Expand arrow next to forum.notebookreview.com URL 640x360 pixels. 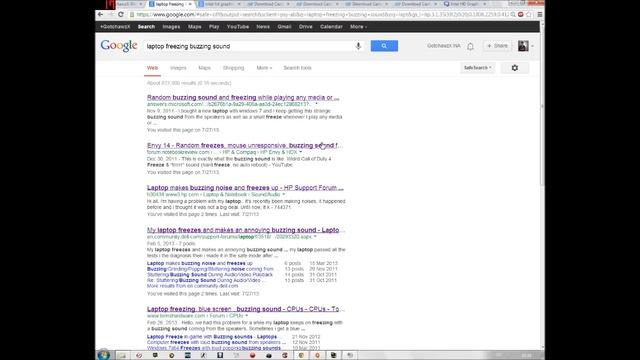pyautogui.click(x=300, y=152)
